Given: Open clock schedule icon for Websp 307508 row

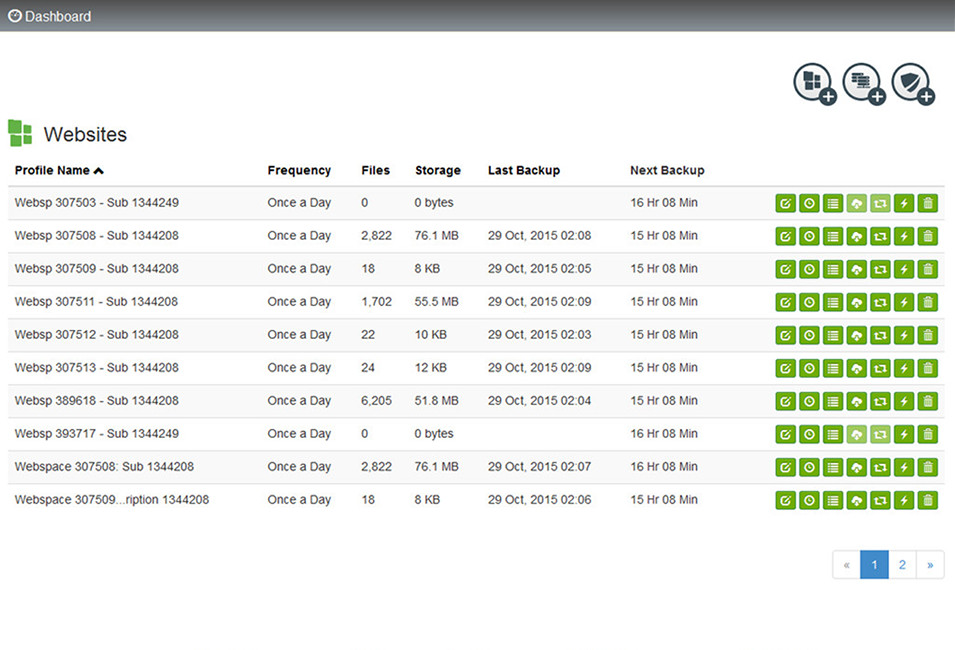Looking at the screenshot, I should click(x=809, y=237).
